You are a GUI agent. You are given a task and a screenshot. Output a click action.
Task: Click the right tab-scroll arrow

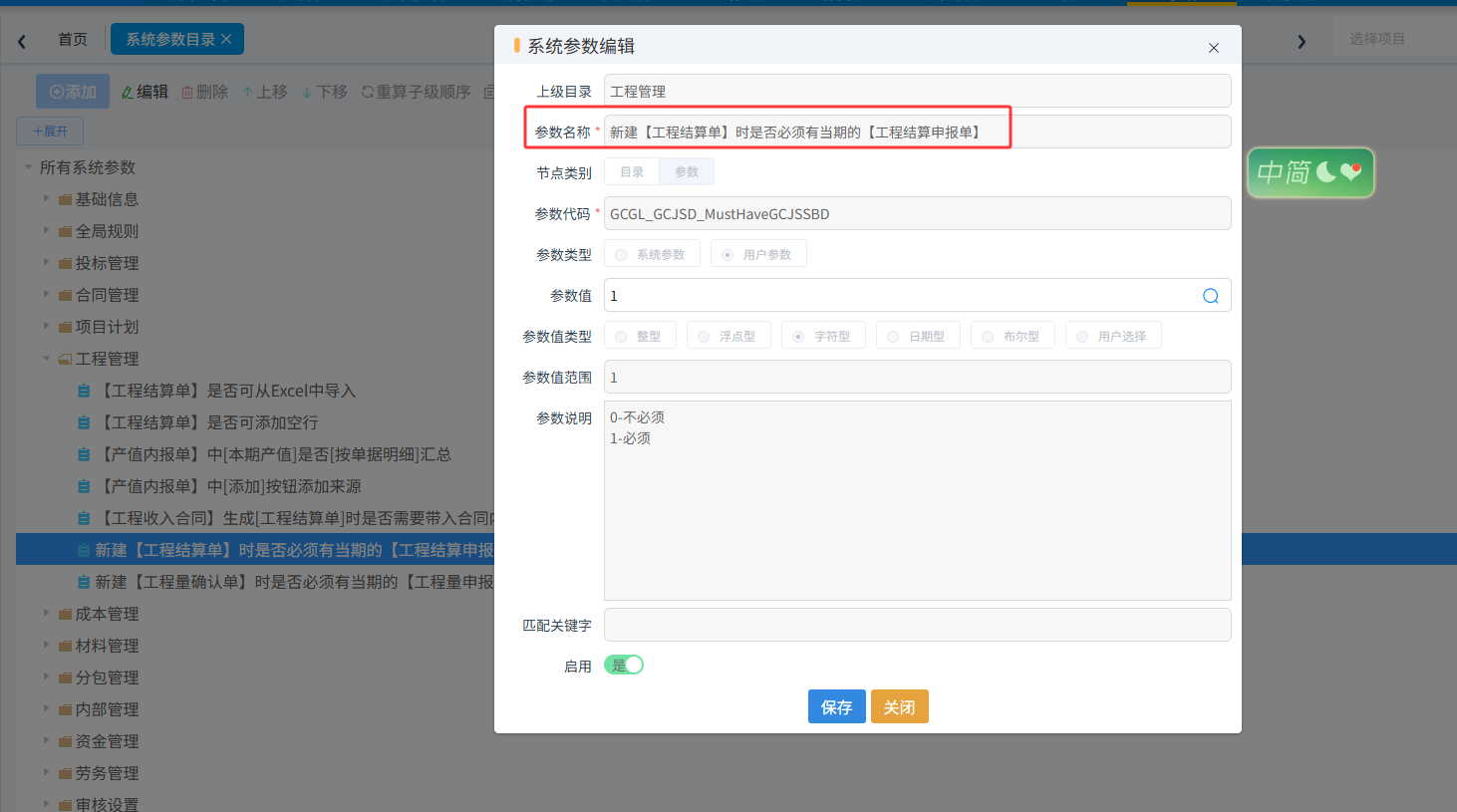(x=1302, y=41)
